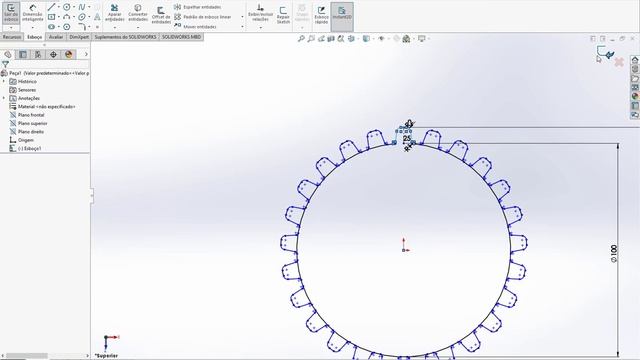The image size is (640, 360).
Task: Switch to the Avaliar tab
Action: click(56, 37)
